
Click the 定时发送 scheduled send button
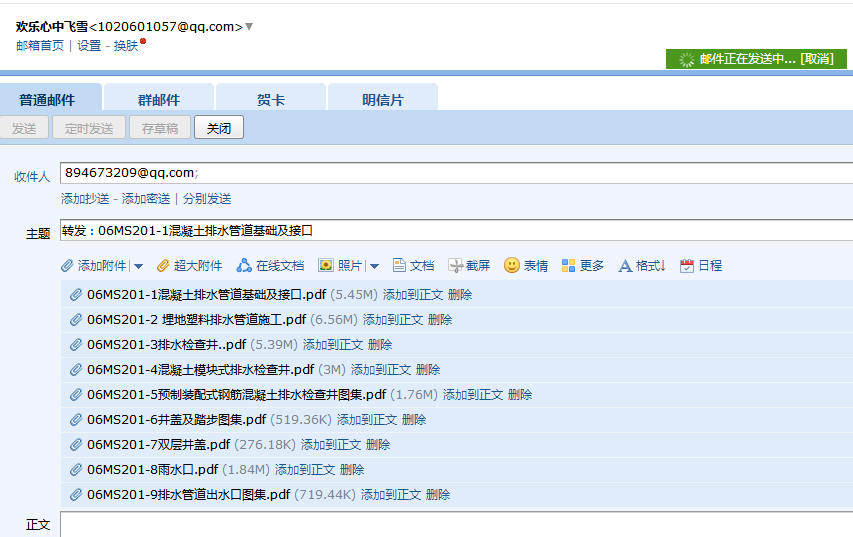(89, 128)
